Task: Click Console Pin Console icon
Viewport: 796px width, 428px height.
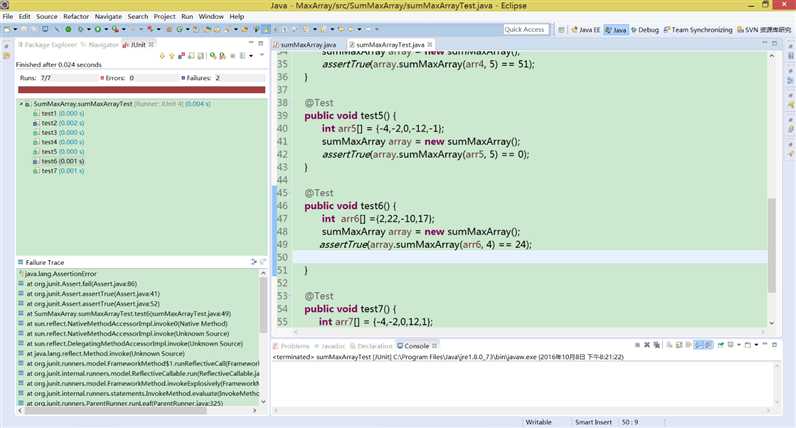Action: click(x=721, y=345)
